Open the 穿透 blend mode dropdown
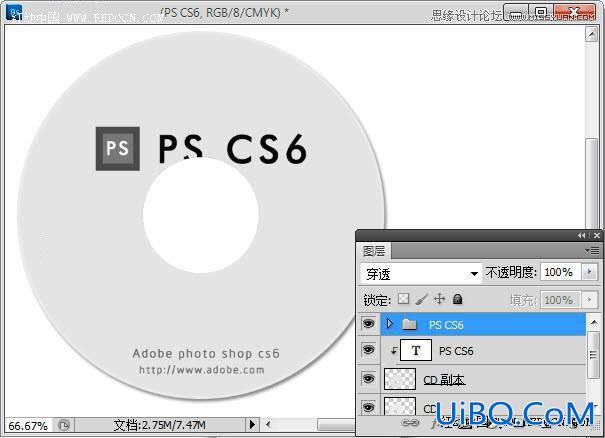Image resolution: width=605 pixels, height=438 pixels. pos(421,274)
